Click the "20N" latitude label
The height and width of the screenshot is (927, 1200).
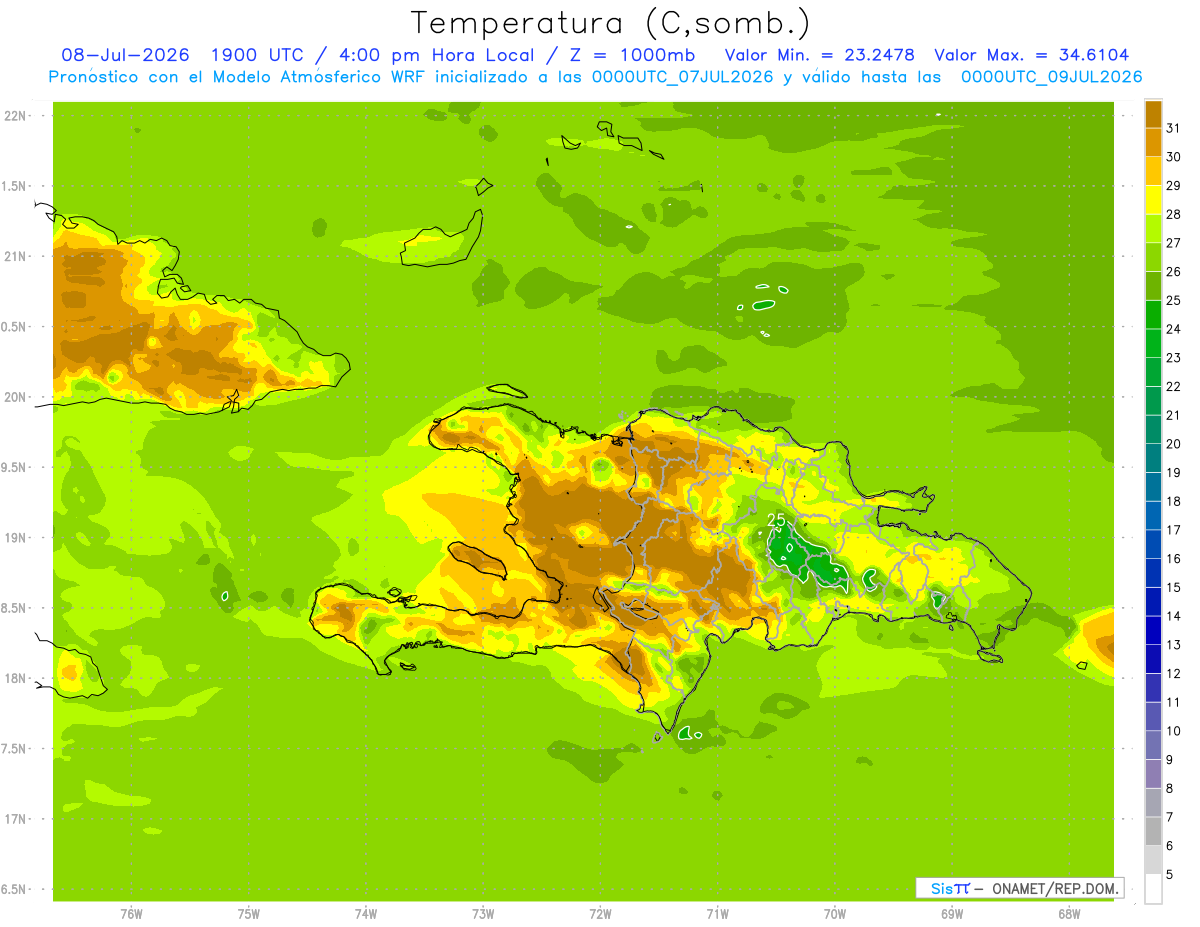16,397
